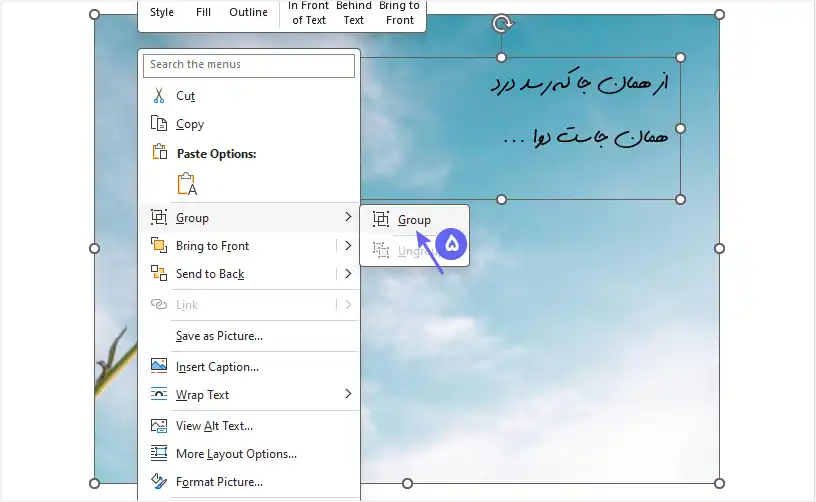Select Keep Text Only paste option icon
Screen dimensions: 816x502
pos(187,184)
